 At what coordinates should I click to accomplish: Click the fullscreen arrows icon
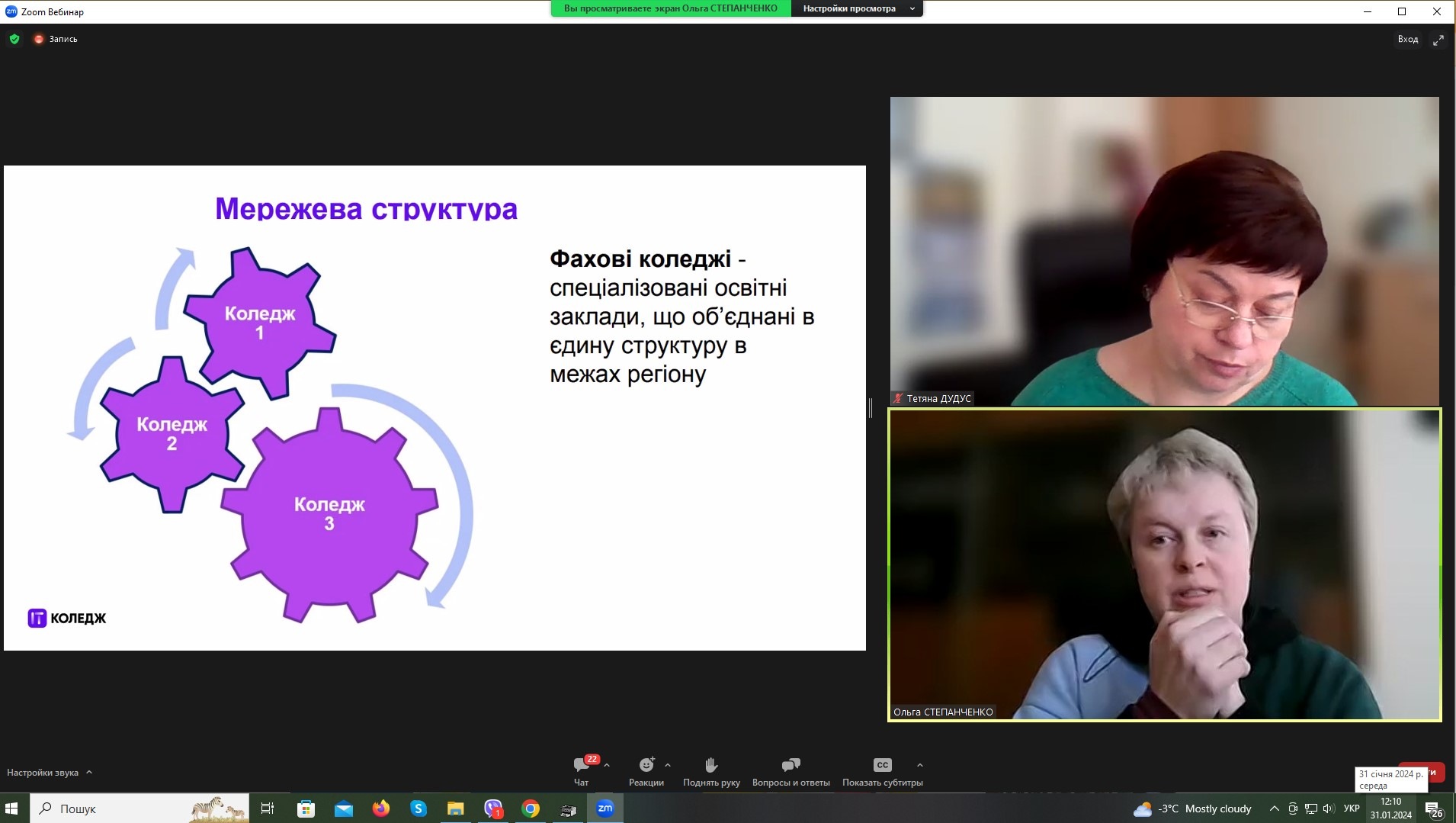[1438, 40]
